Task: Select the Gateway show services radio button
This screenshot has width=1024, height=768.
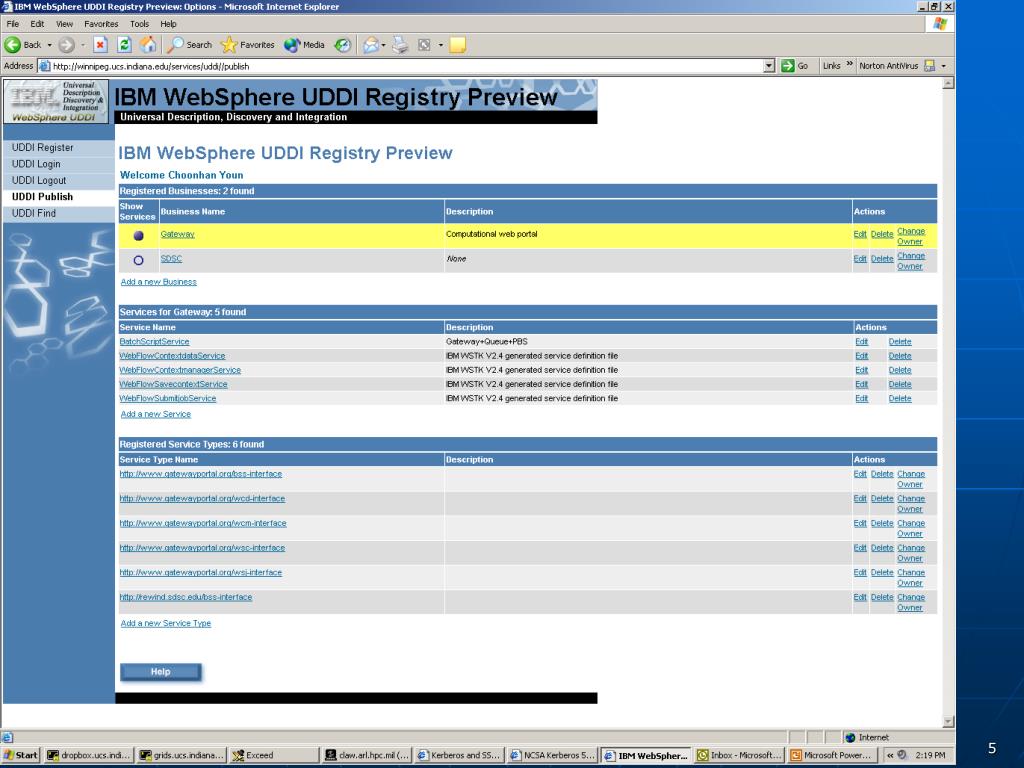Action: (138, 236)
